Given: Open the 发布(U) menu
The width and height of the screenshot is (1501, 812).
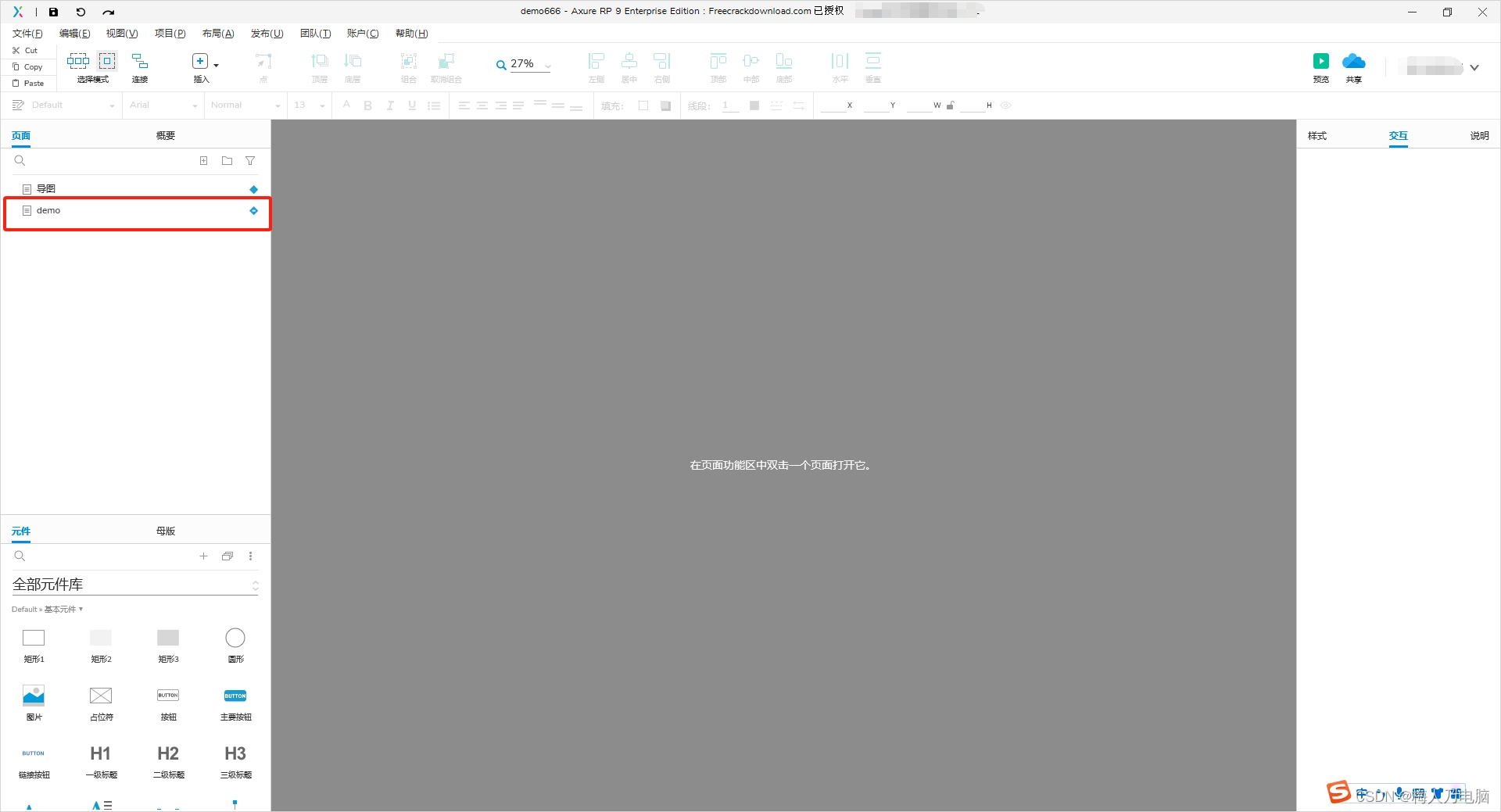Looking at the screenshot, I should 267,33.
